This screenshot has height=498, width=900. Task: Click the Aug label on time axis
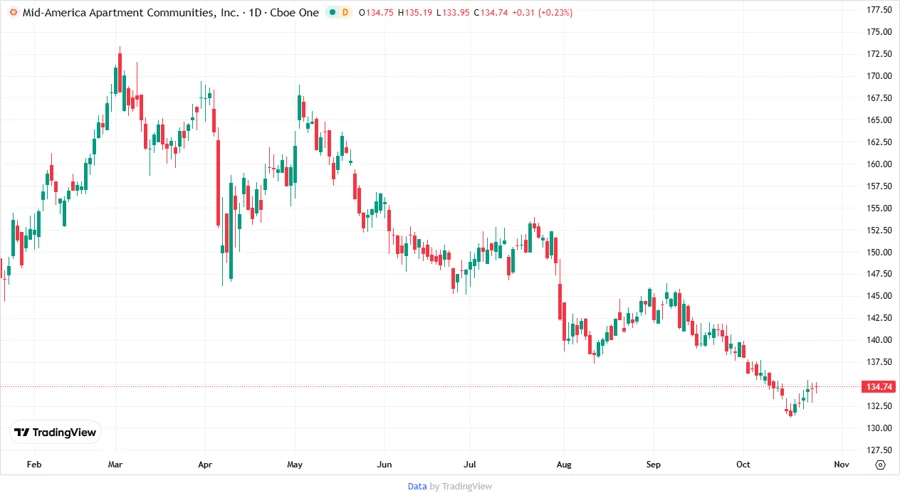tap(564, 464)
